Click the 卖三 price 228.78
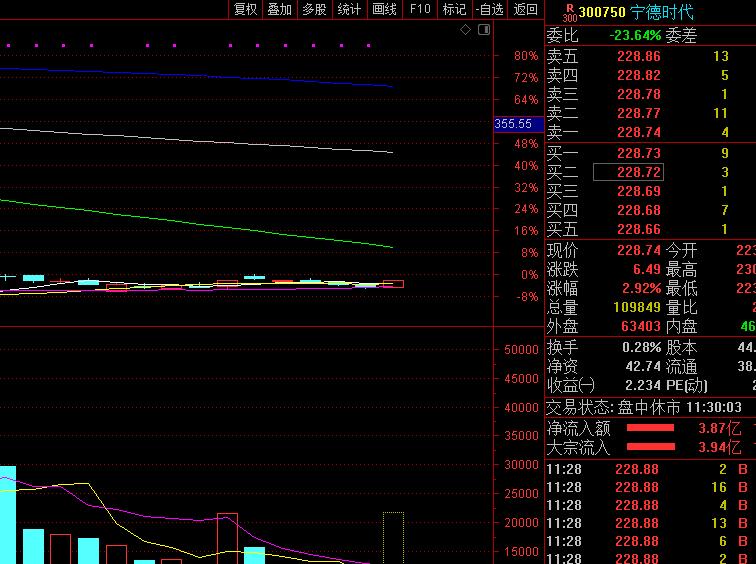756x564 pixels. pyautogui.click(x=638, y=94)
